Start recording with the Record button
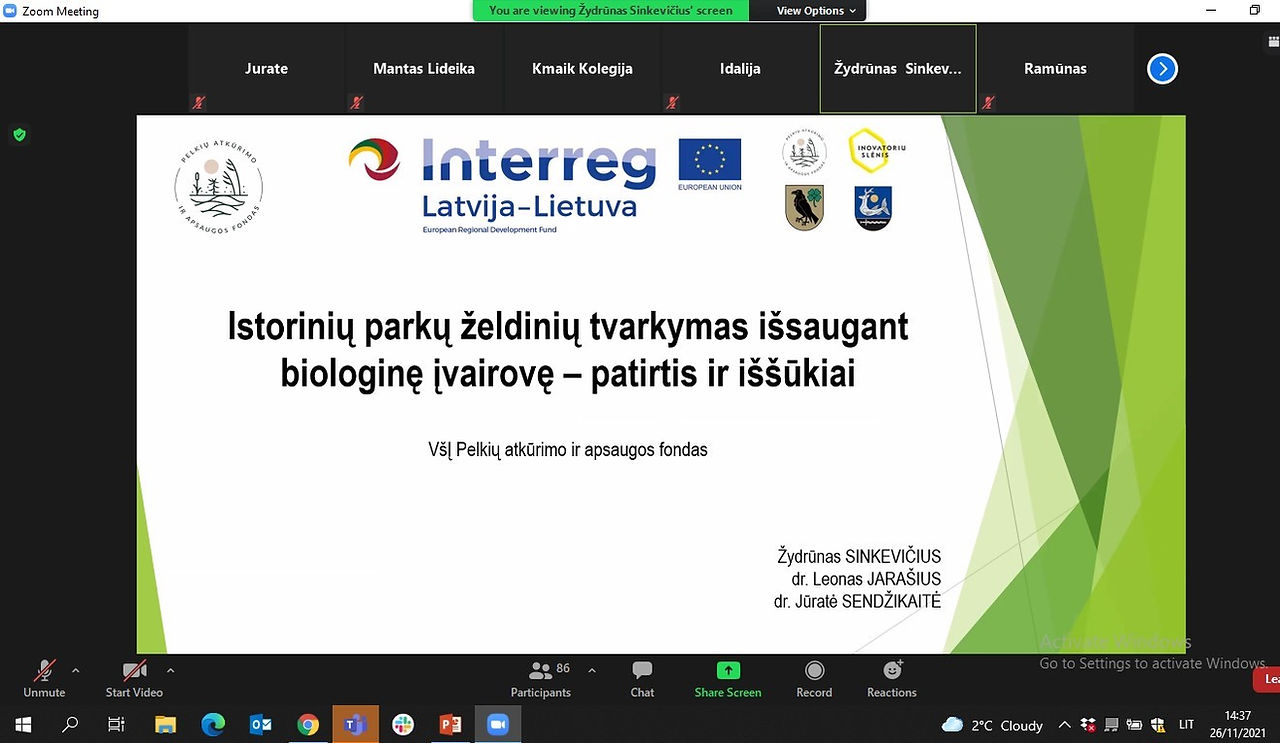Screen dimensions: 1280x743 814,678
